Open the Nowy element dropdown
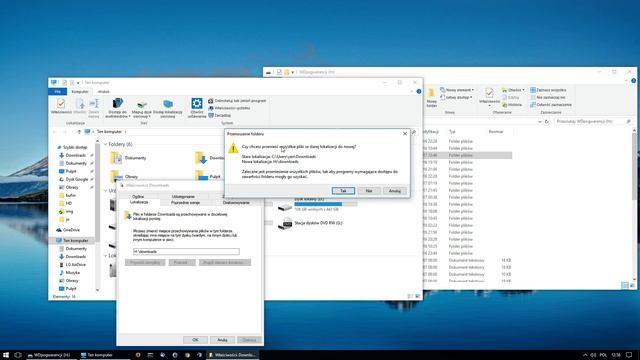The width and height of the screenshot is (640, 360). pyautogui.click(x=457, y=90)
